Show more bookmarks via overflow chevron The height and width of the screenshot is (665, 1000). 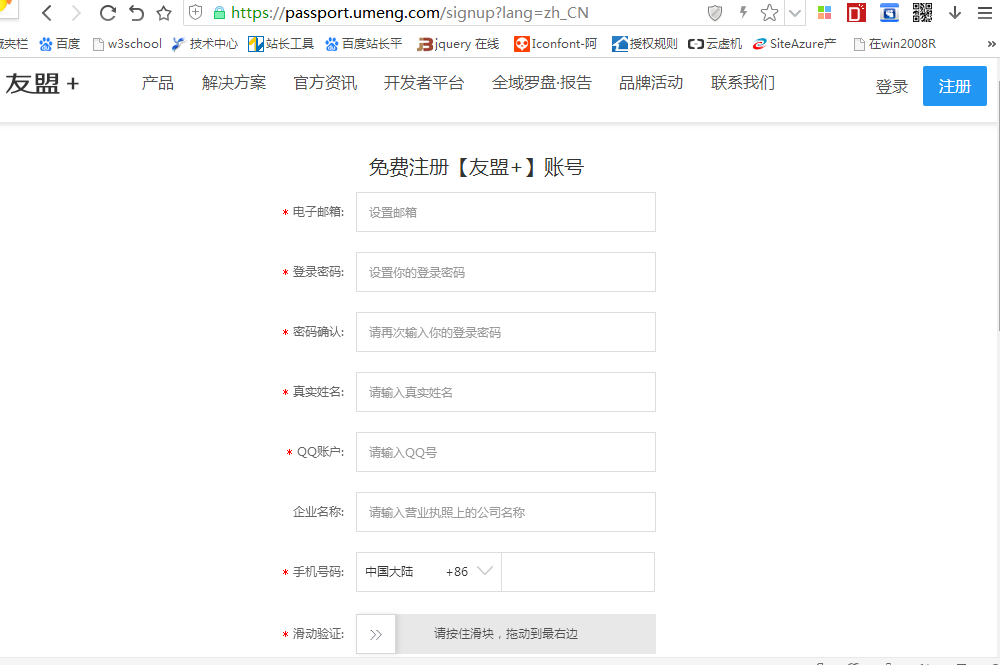pos(991,44)
